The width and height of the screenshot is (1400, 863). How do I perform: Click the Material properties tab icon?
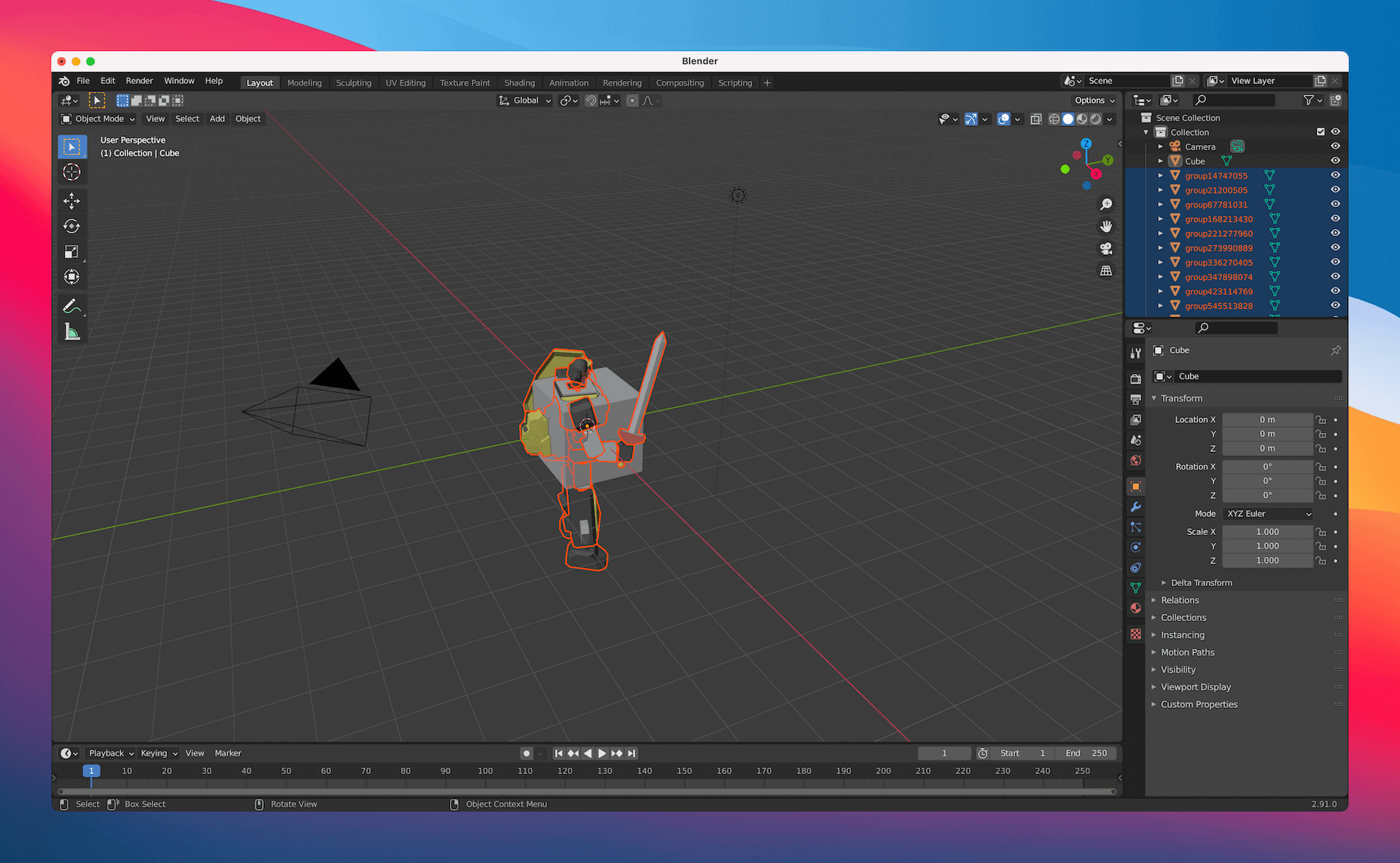tap(1135, 608)
